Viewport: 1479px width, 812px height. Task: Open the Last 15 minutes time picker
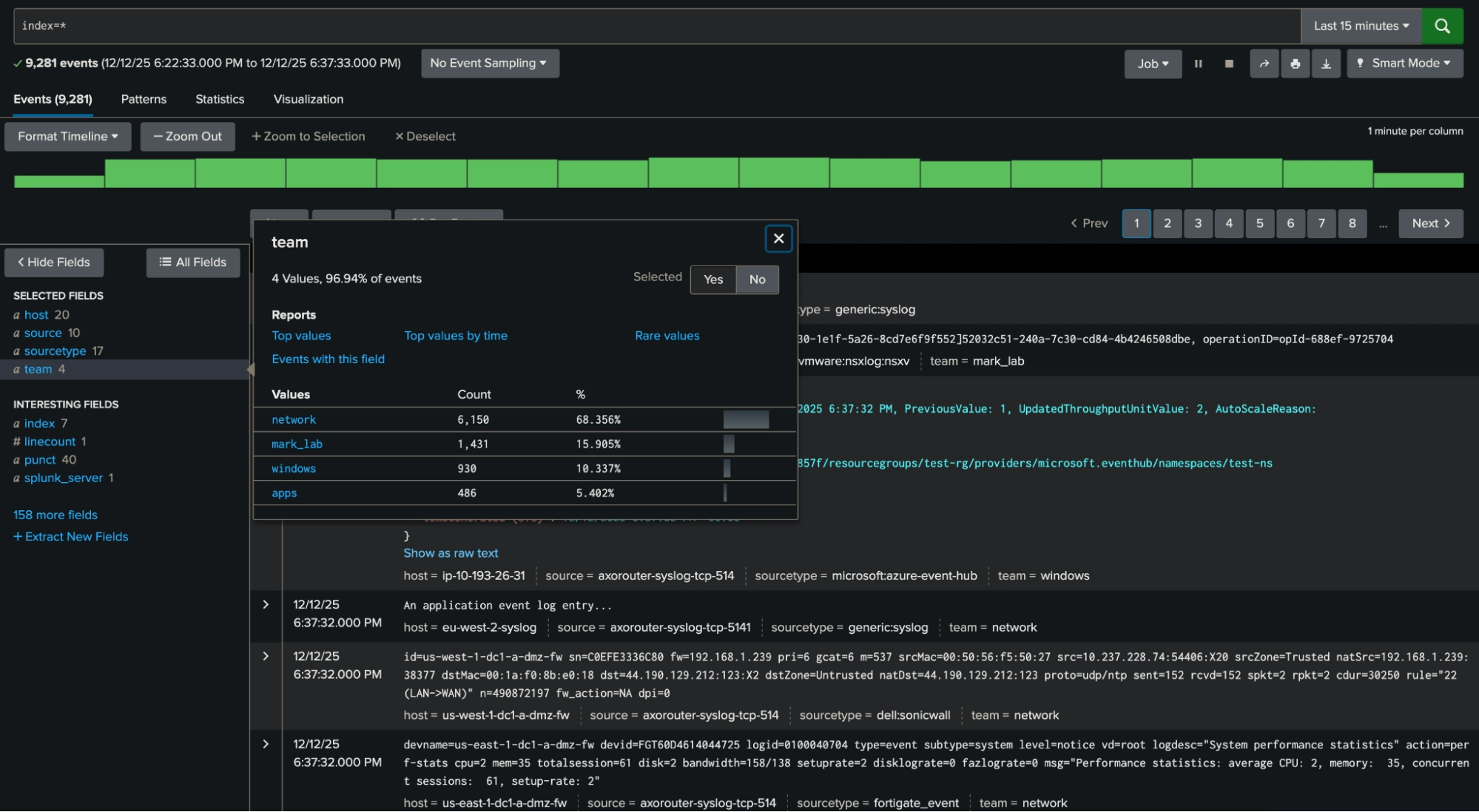point(1361,26)
